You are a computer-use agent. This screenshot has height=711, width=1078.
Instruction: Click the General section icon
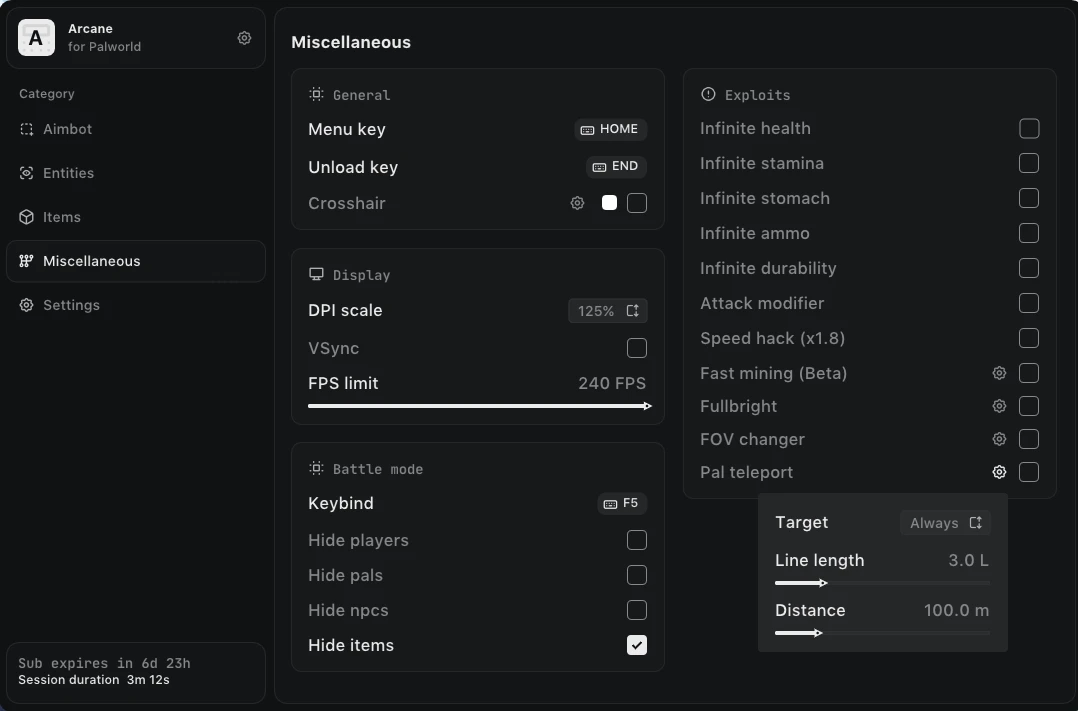point(316,94)
